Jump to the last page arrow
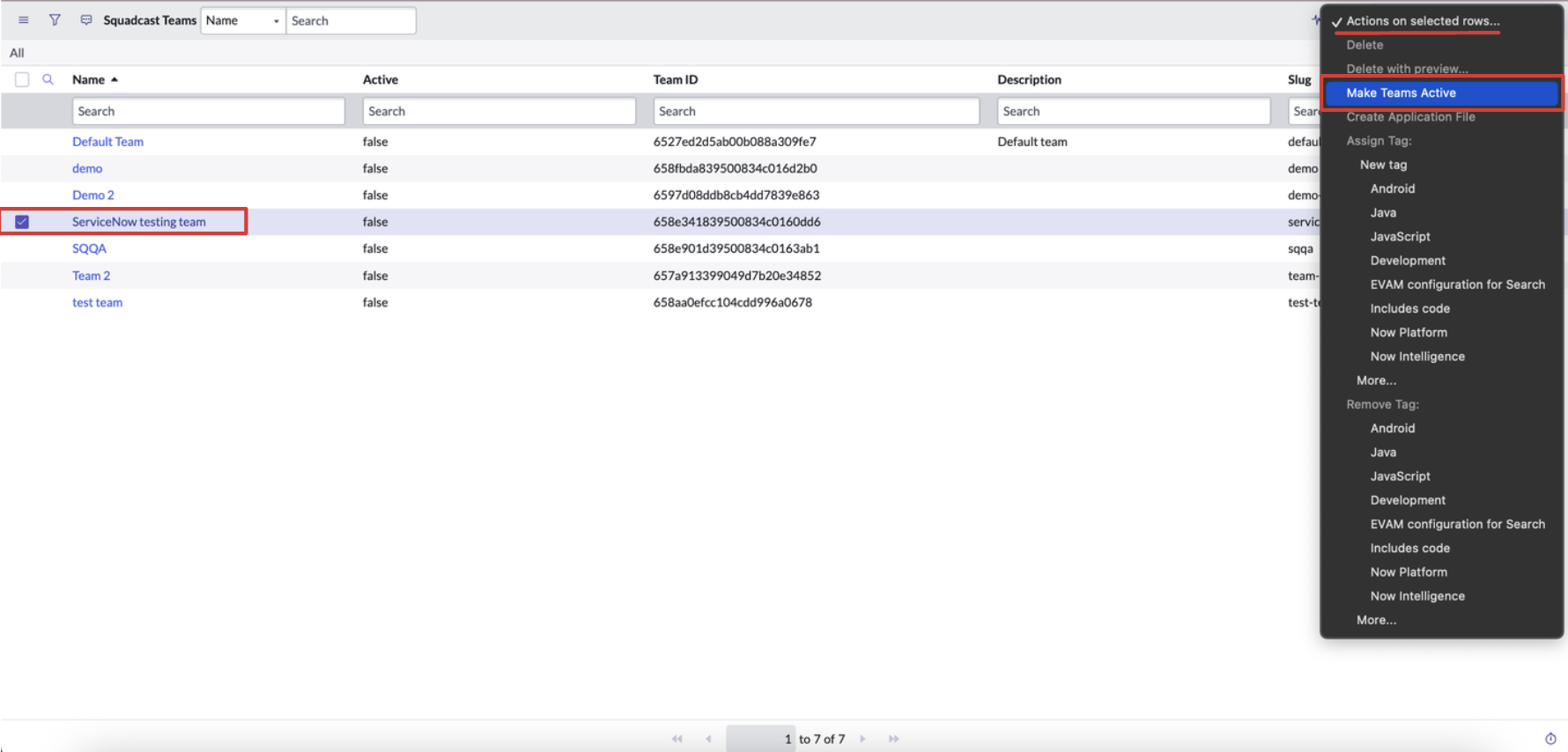1568x752 pixels. tap(893, 739)
